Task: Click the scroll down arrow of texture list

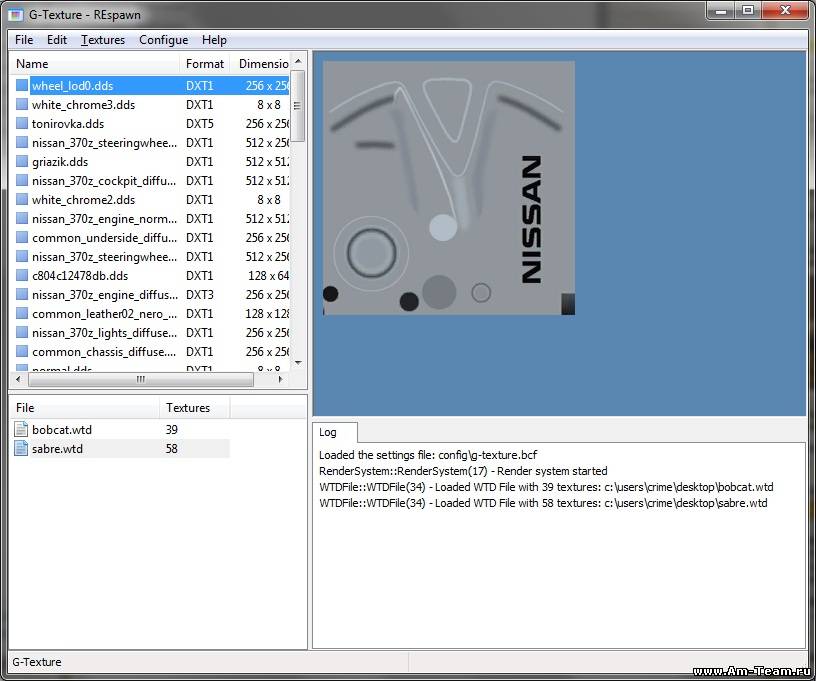Action: coord(298,363)
